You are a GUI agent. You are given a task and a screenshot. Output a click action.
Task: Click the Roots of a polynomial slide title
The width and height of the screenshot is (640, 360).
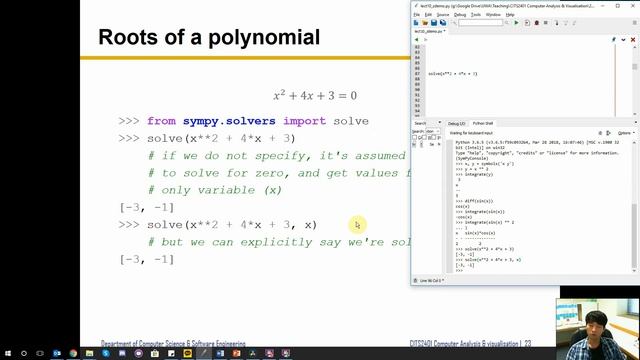[209, 37]
